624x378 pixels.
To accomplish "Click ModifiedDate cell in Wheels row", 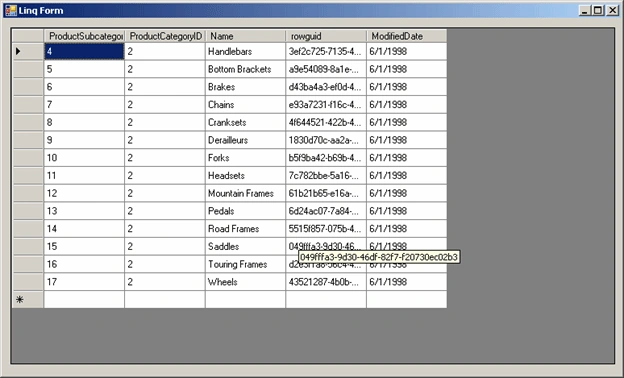I will click(x=407, y=282).
